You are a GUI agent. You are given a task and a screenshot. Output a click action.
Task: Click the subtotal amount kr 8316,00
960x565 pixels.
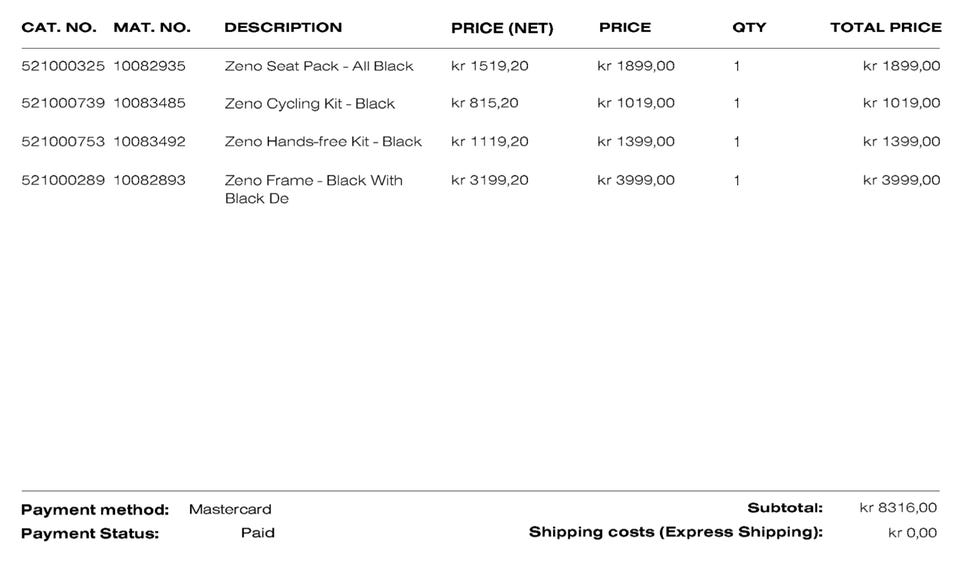click(x=898, y=508)
